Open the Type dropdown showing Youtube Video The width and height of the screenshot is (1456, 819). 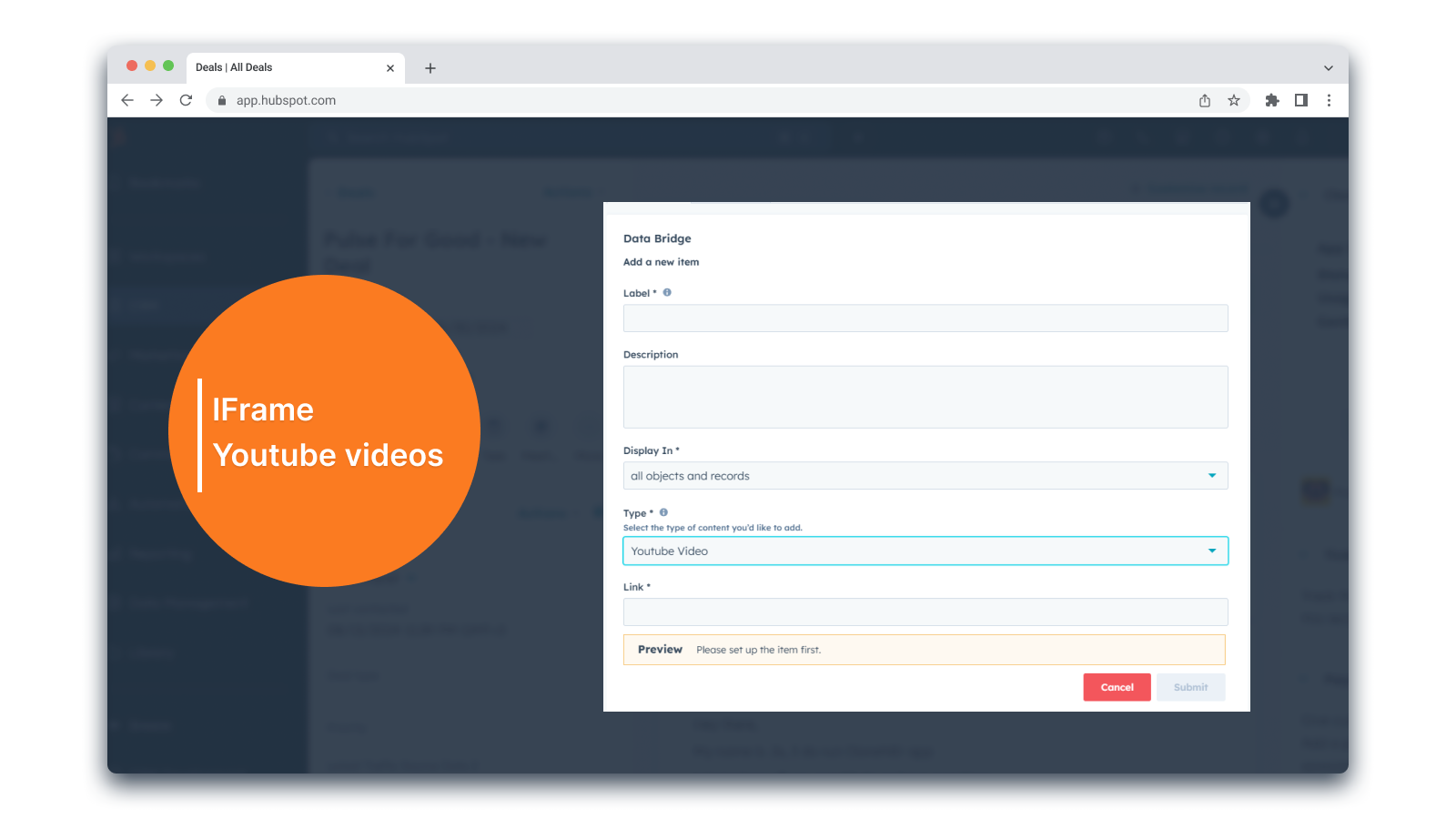click(x=925, y=551)
